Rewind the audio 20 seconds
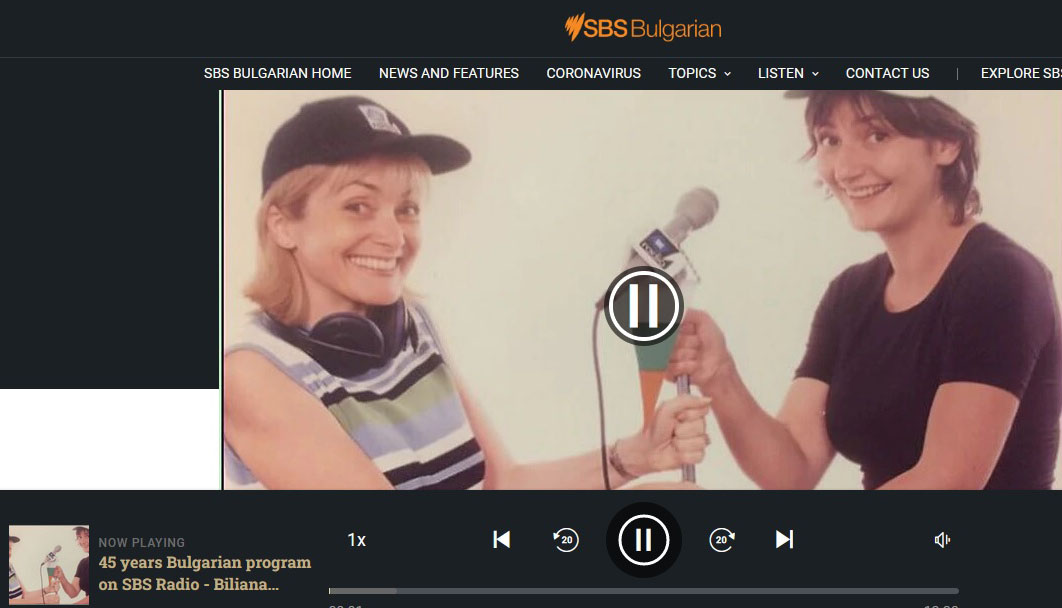This screenshot has height=608, width=1062. click(x=566, y=540)
